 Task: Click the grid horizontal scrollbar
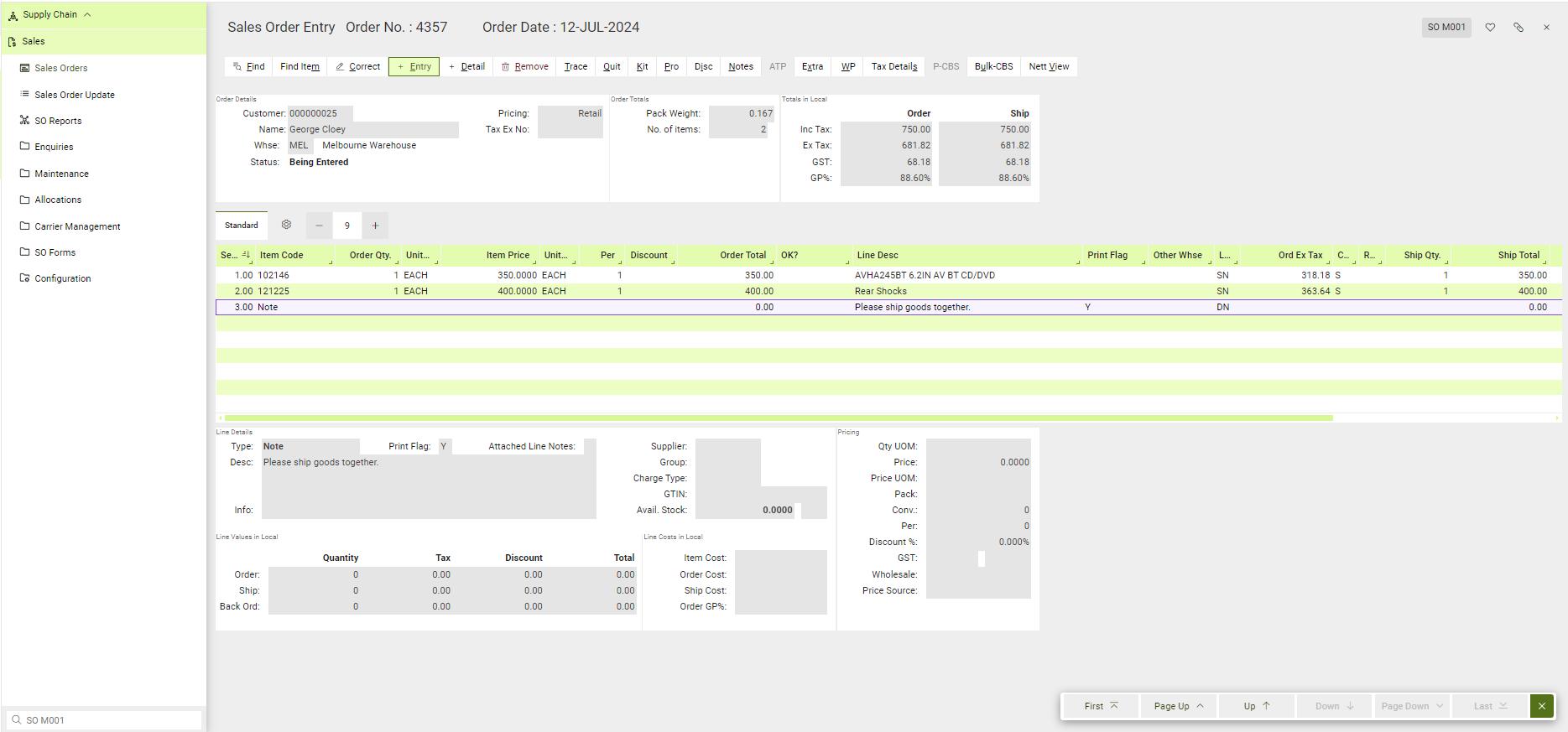779,418
